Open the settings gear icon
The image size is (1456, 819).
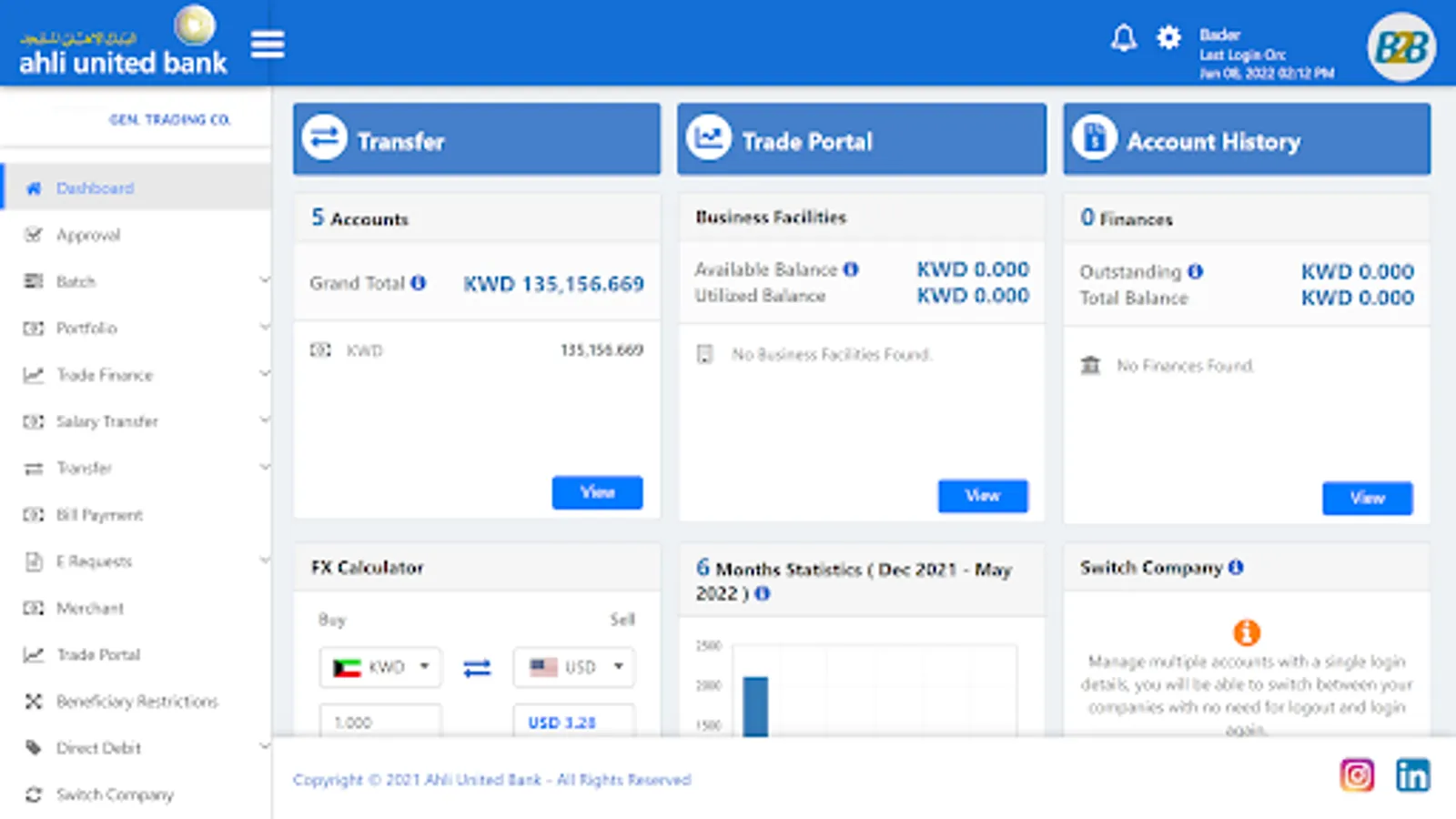pyautogui.click(x=1168, y=38)
